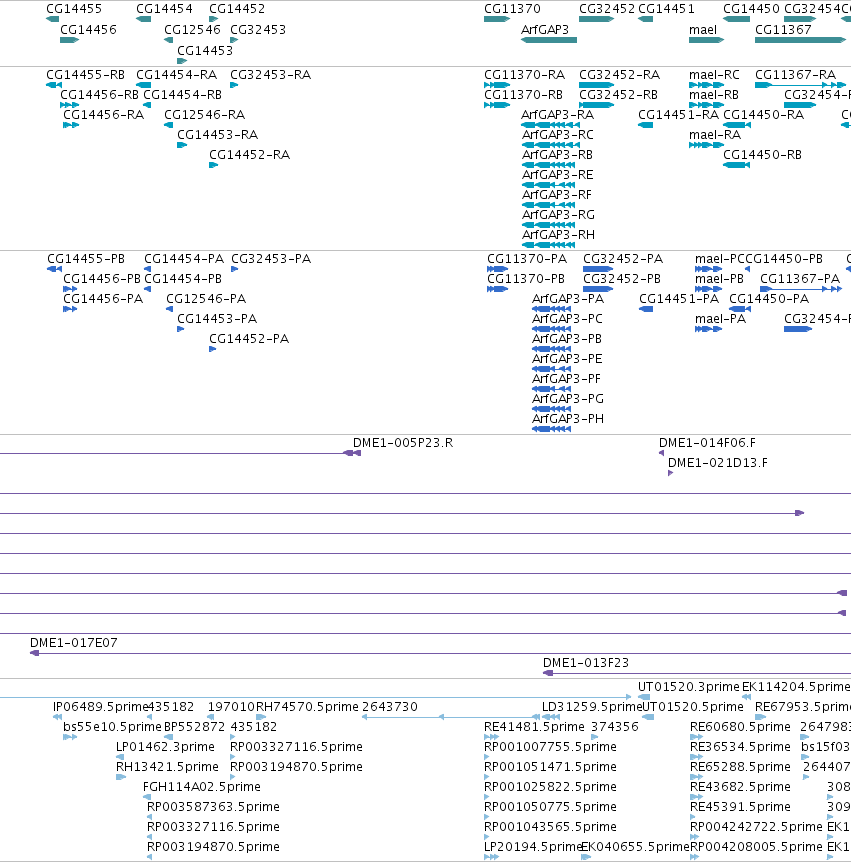This screenshot has height=862, width=851.
Task: Select EST feature 2643730
Action: pos(451,717)
